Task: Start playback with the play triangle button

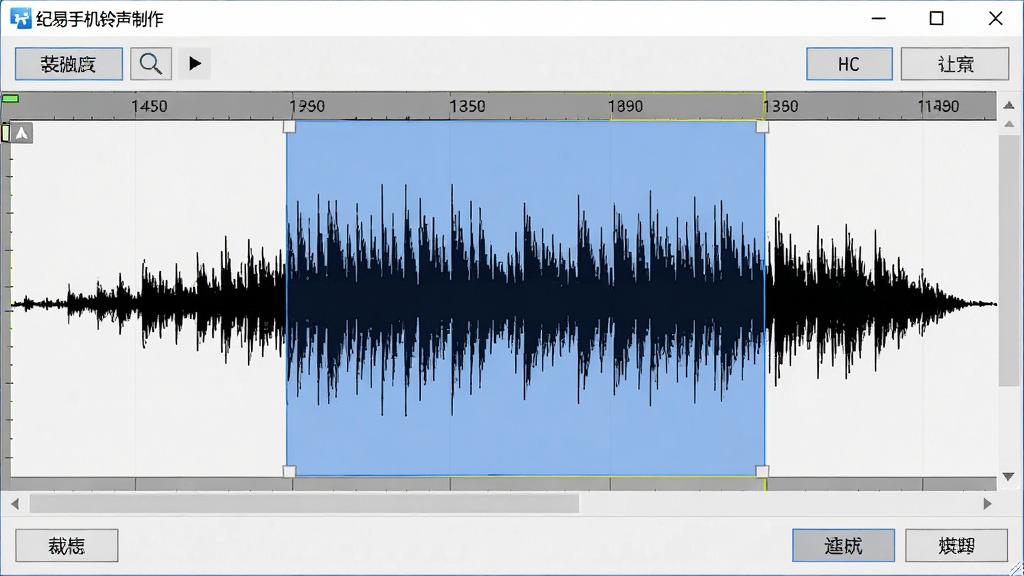Action: [x=195, y=64]
